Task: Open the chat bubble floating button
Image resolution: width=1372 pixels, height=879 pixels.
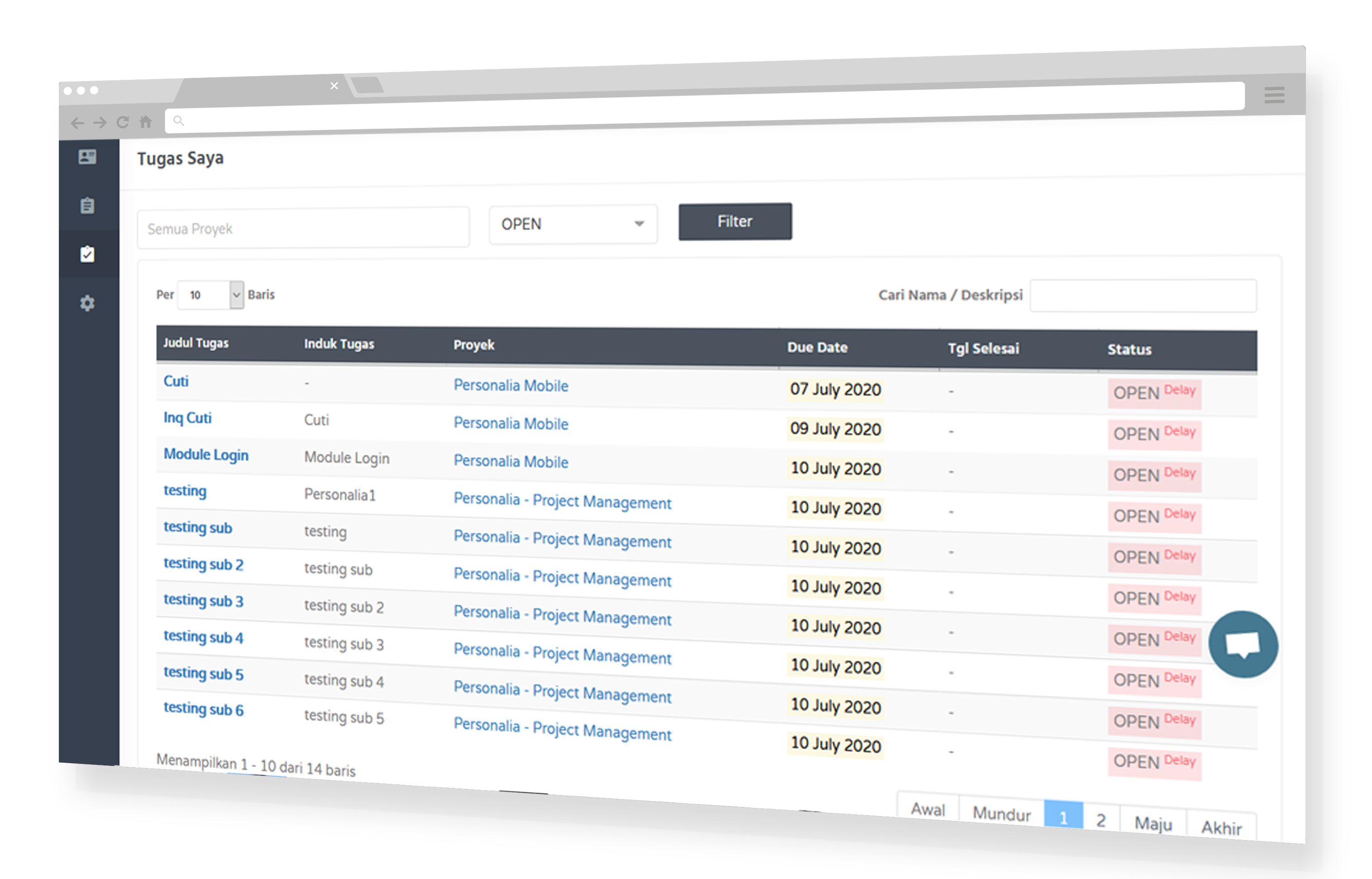Action: [x=1243, y=644]
